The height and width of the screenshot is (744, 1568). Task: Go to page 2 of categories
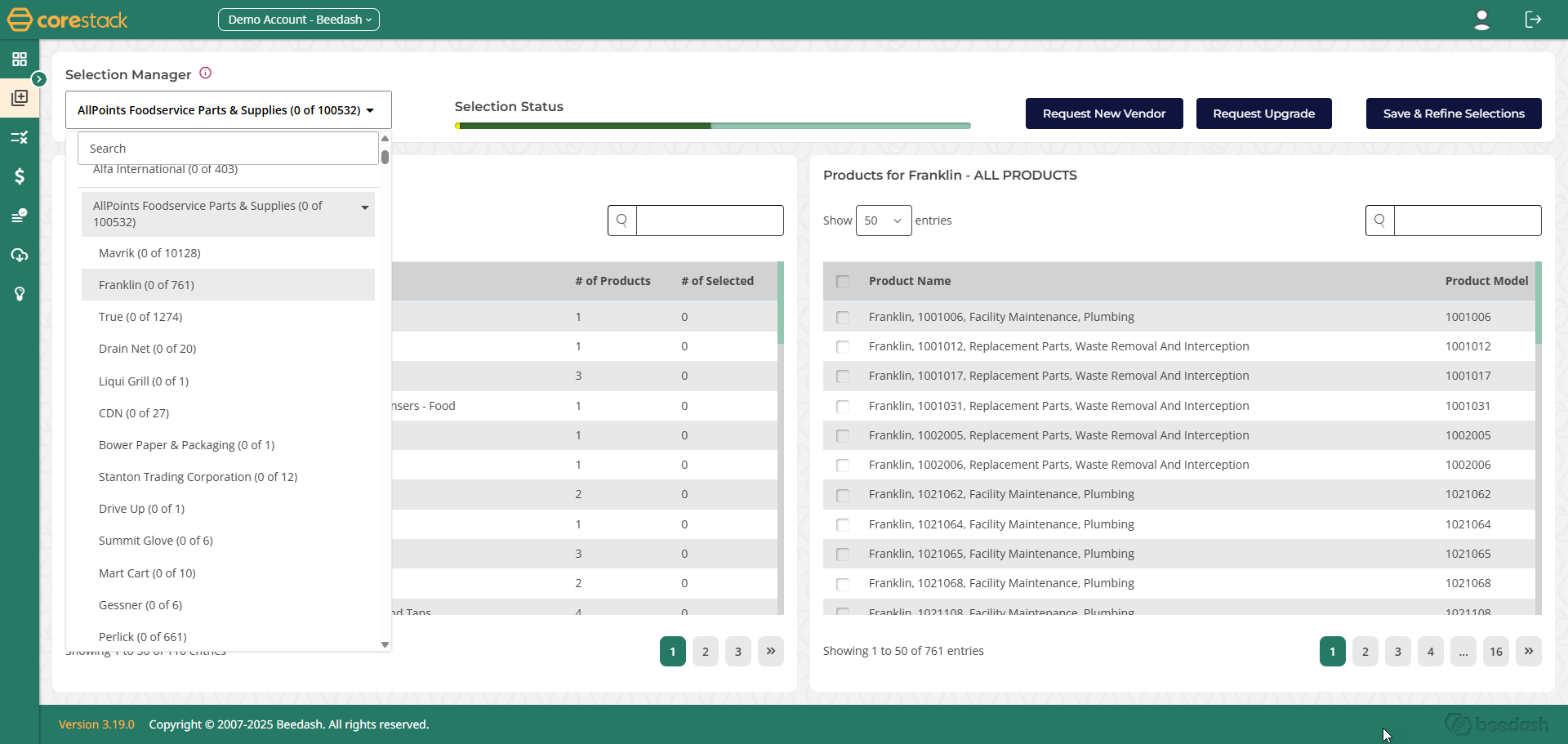point(706,651)
